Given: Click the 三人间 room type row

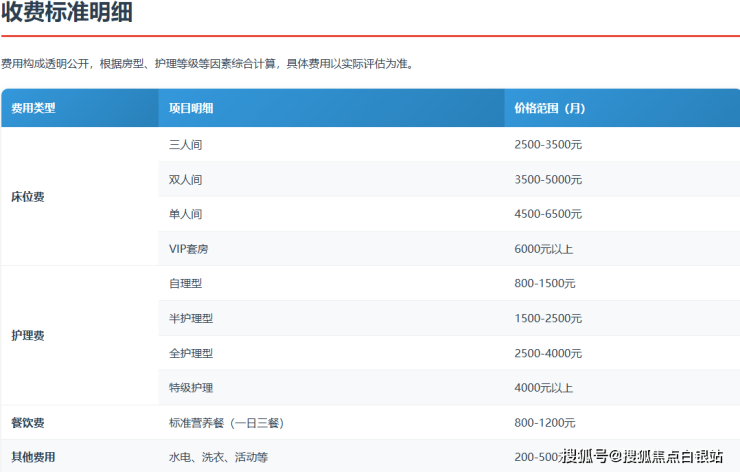Looking at the screenshot, I should pyautogui.click(x=186, y=145).
